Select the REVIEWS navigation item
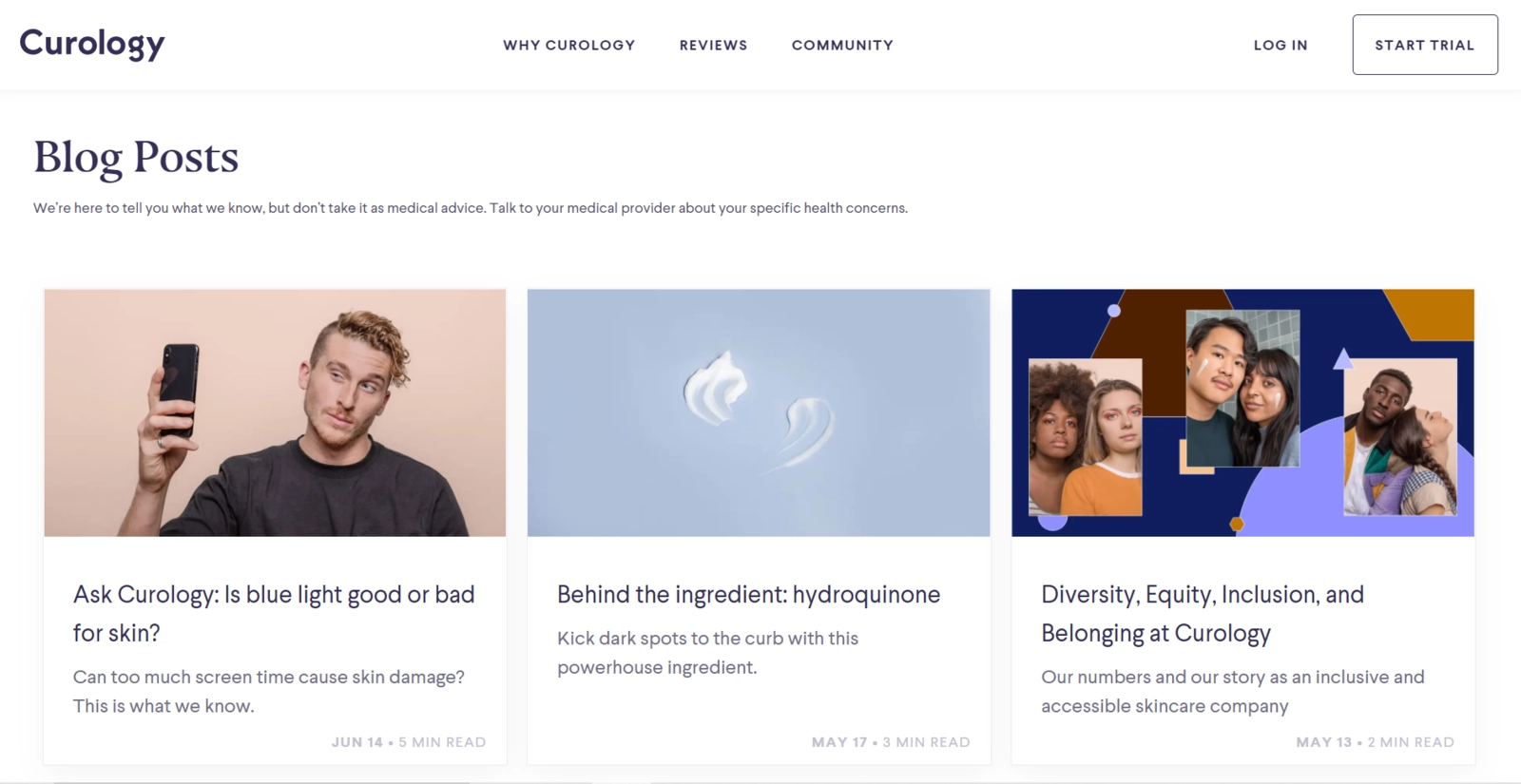The image size is (1521, 784). (x=713, y=45)
